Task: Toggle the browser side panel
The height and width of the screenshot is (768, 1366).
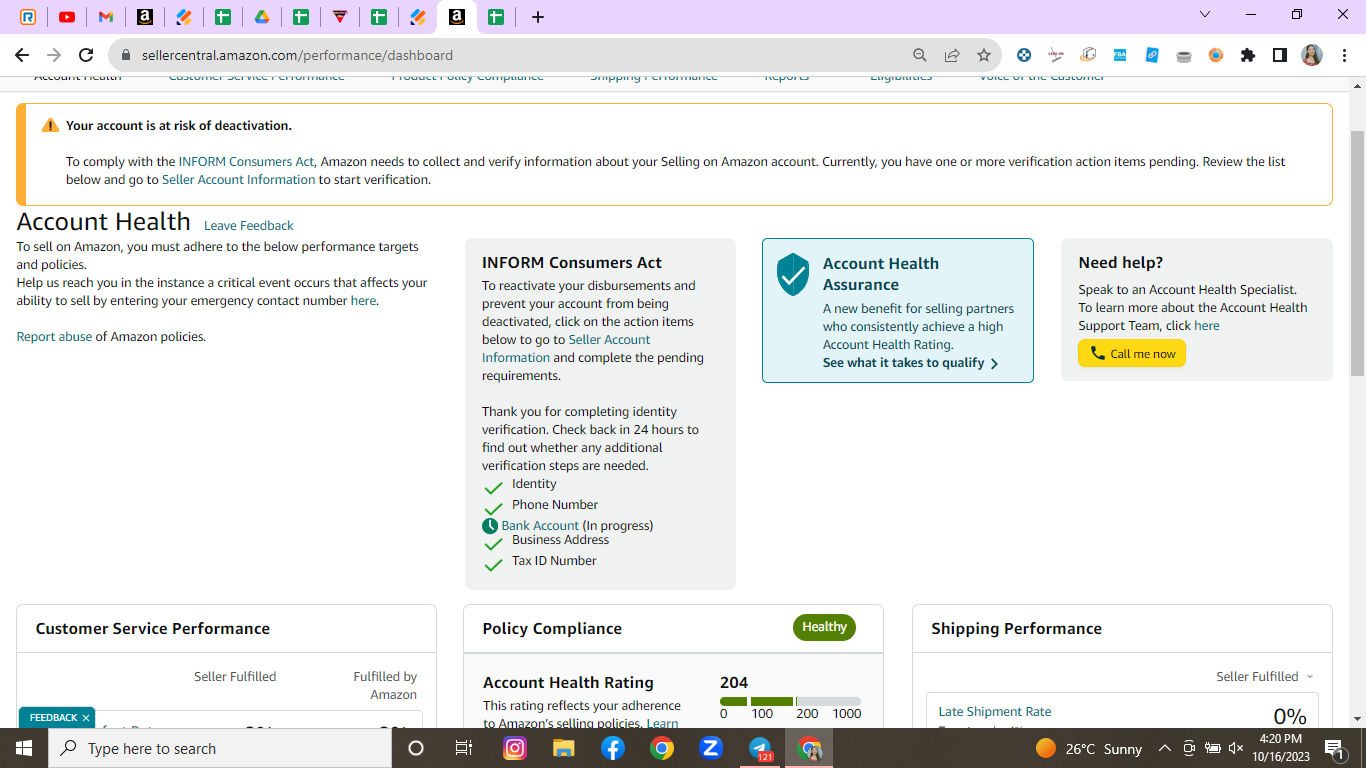Action: click(1280, 55)
